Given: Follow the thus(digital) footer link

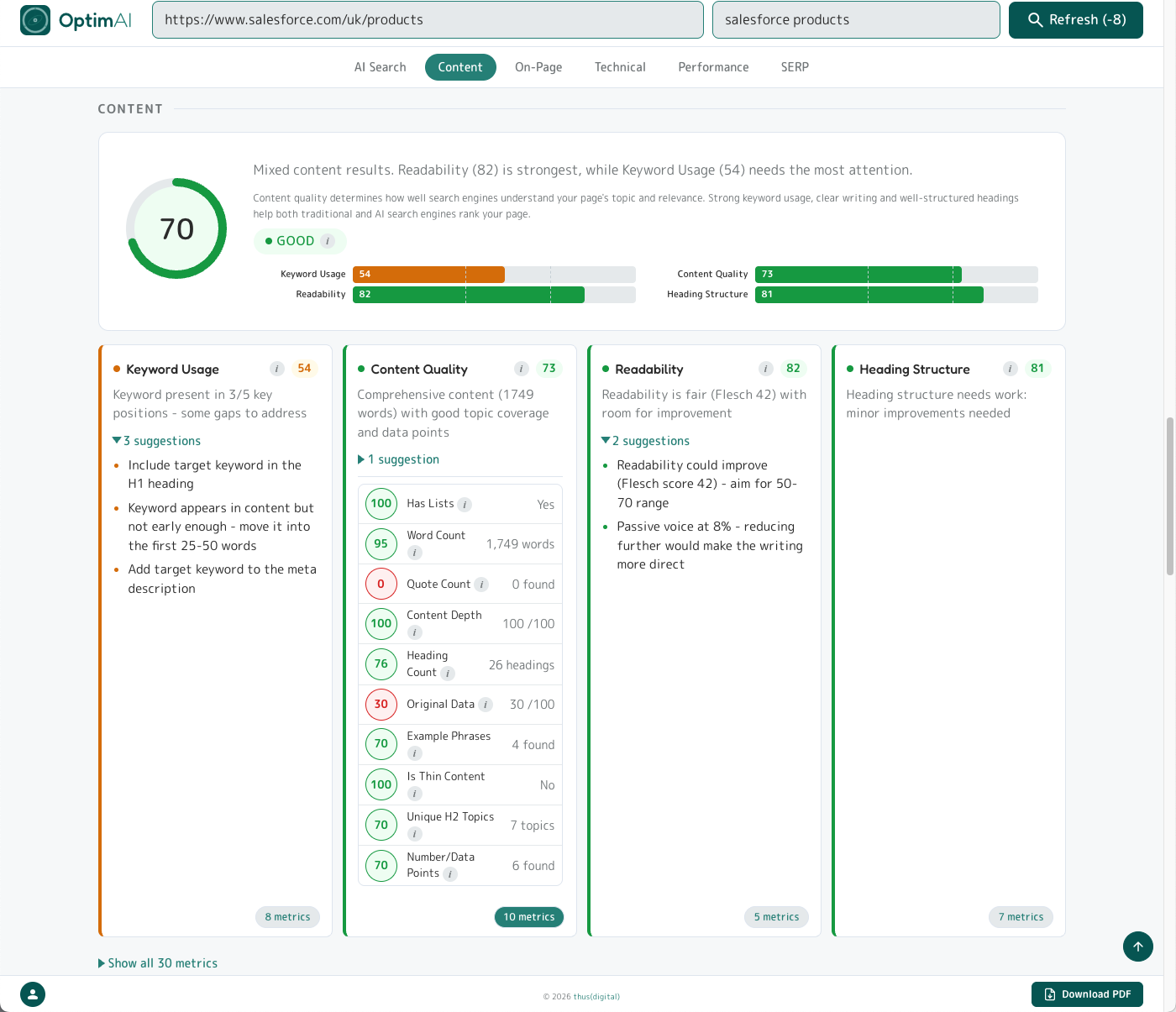Looking at the screenshot, I should (596, 997).
